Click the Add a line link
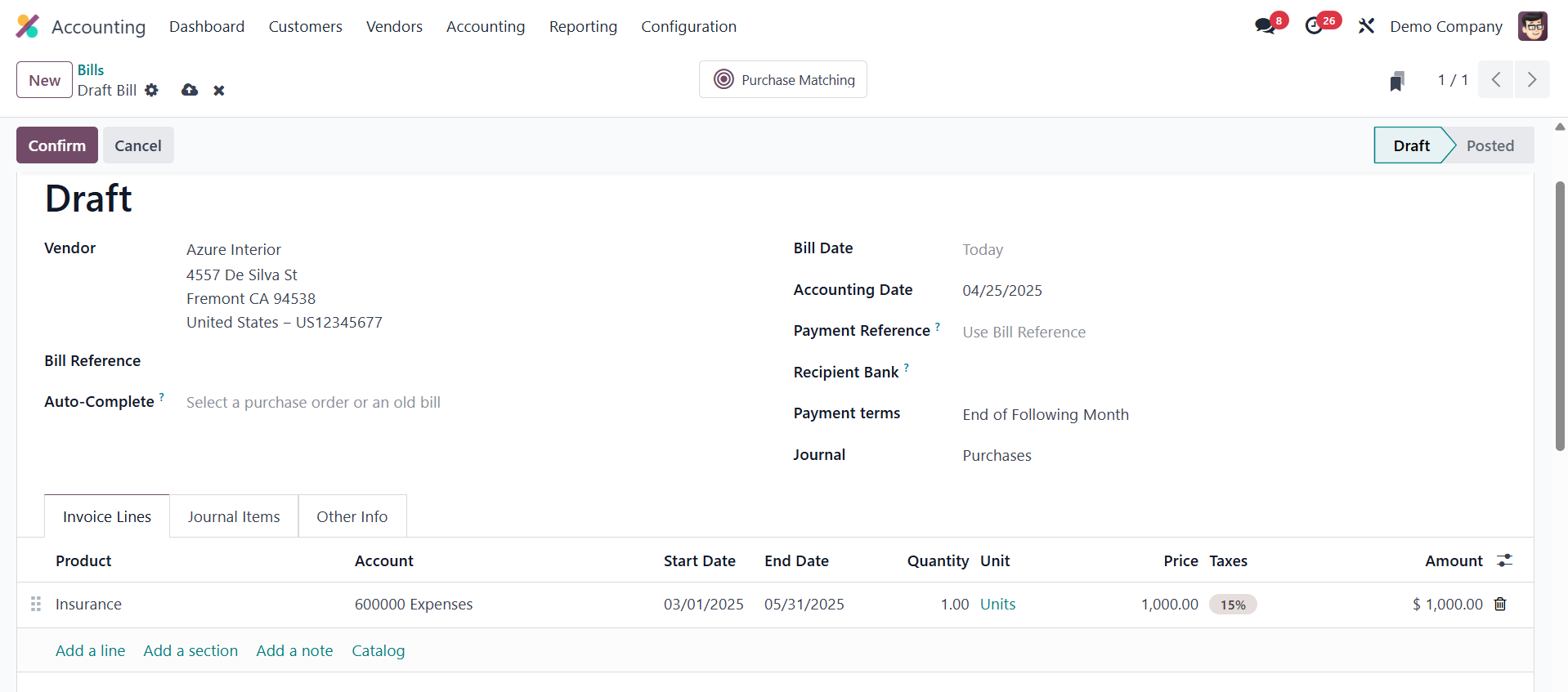The height and width of the screenshot is (692, 1568). tap(90, 650)
